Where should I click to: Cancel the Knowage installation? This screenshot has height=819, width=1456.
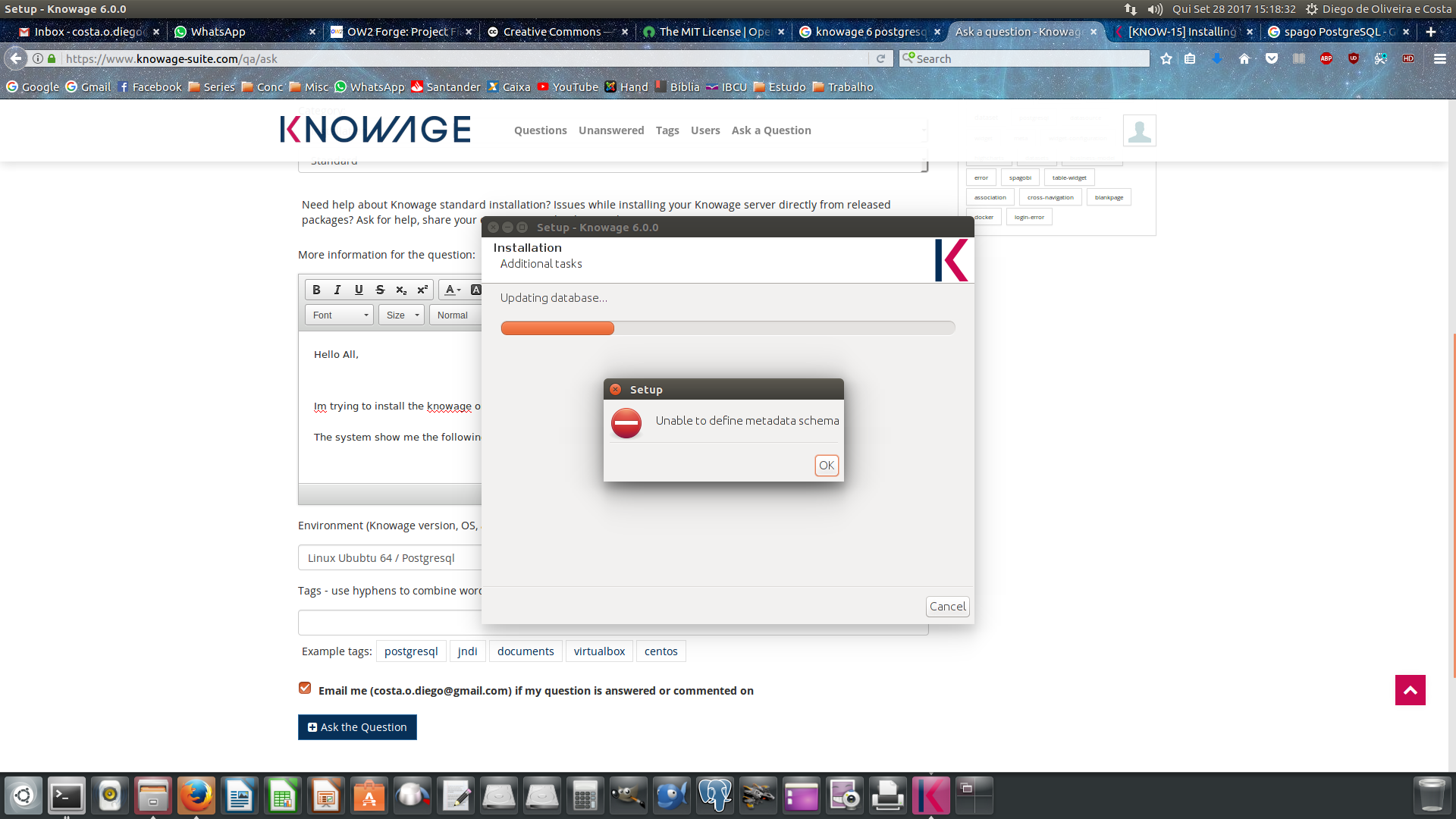coord(948,606)
